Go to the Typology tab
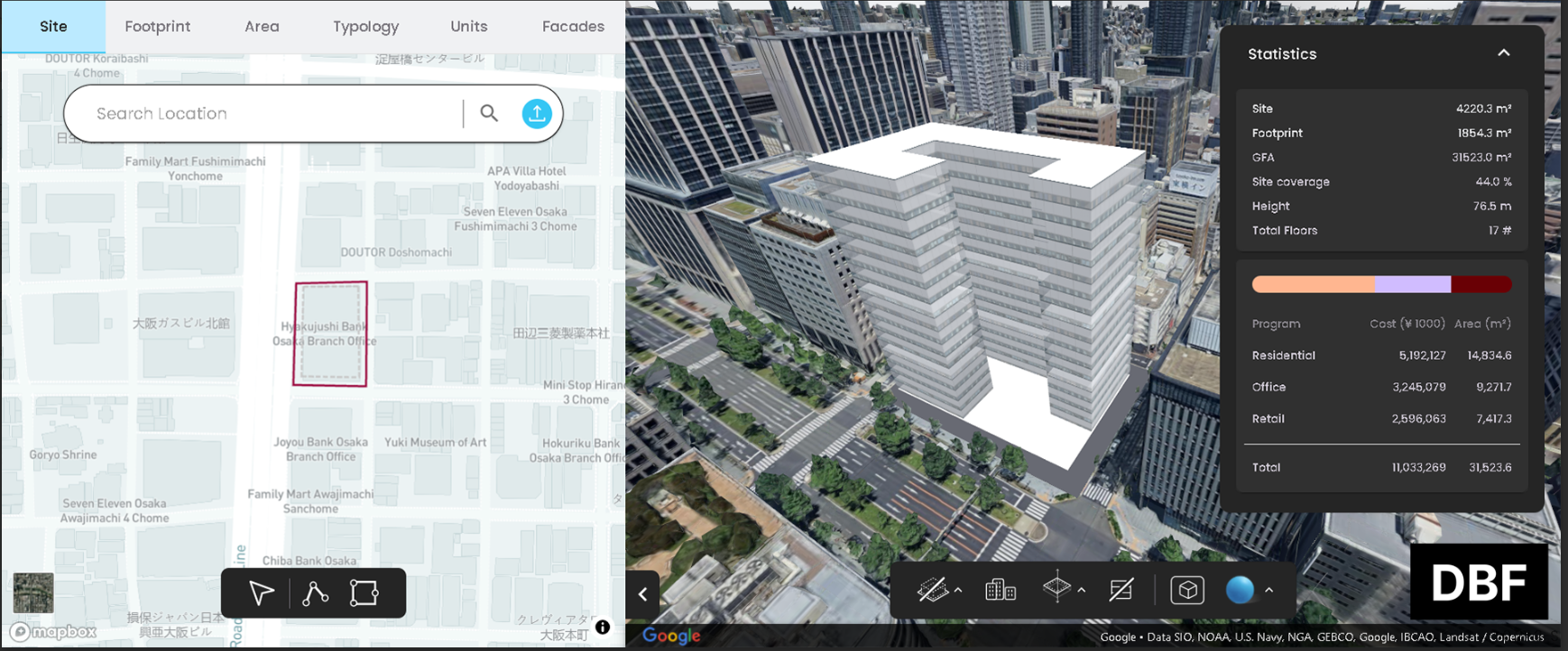This screenshot has height=651, width=1568. coord(365,26)
